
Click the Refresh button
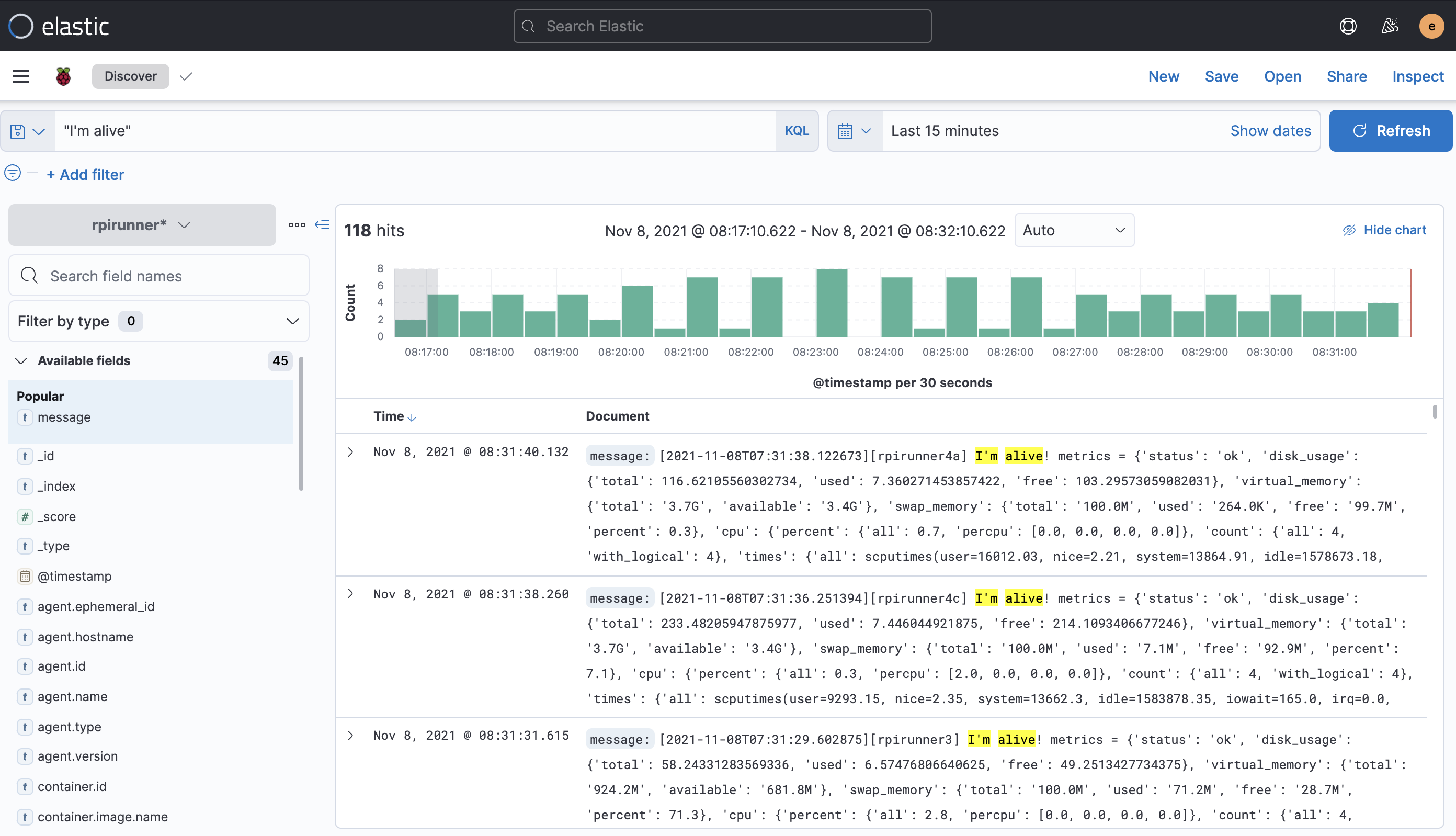pos(1390,131)
